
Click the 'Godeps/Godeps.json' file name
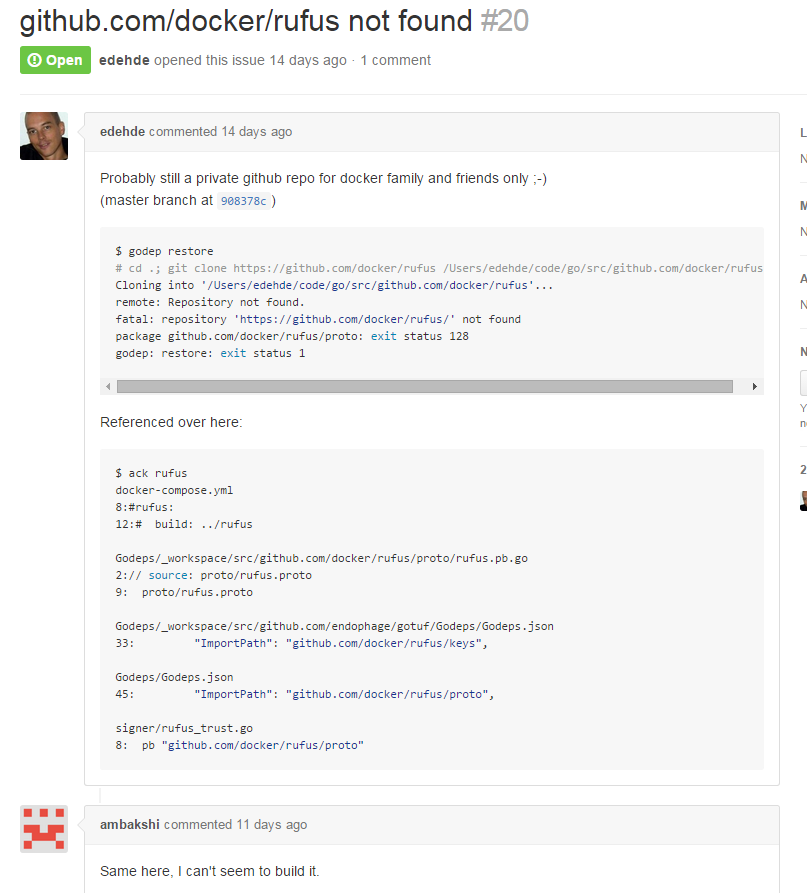coord(174,678)
